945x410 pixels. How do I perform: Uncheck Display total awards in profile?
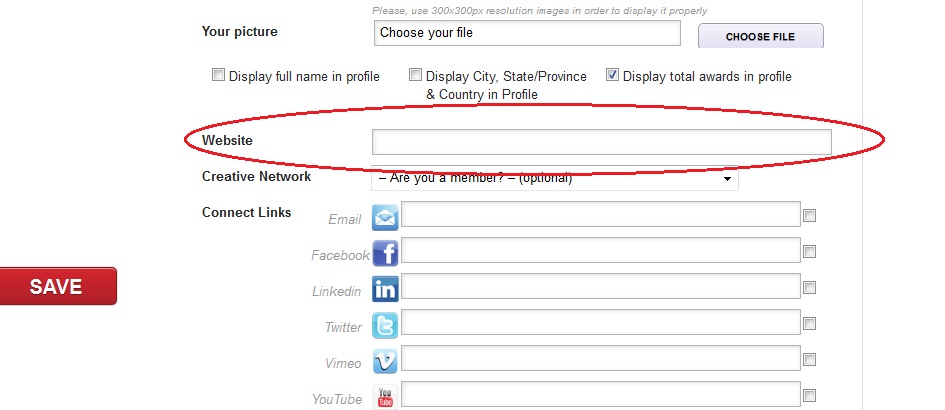(x=612, y=75)
